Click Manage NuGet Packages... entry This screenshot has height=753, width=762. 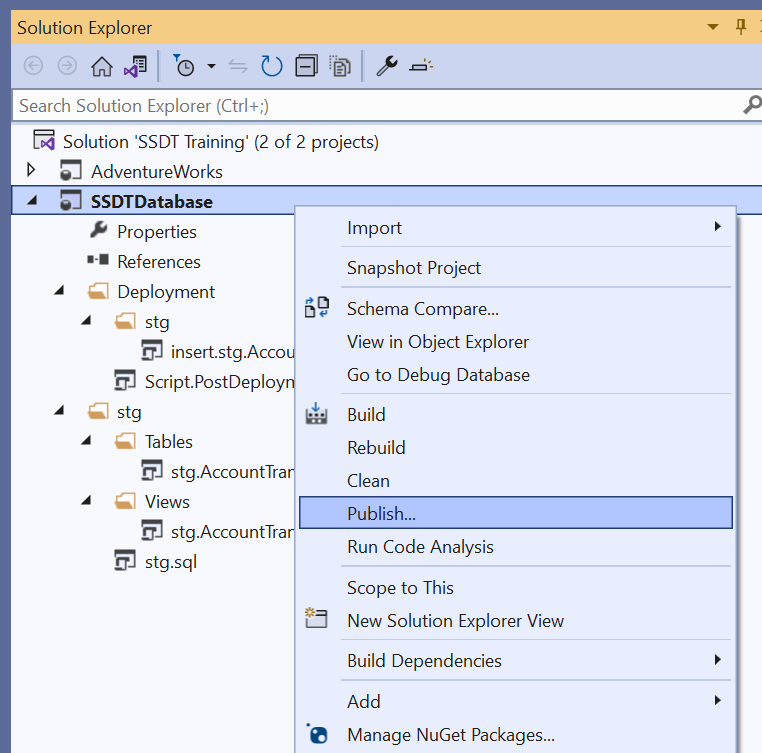point(450,735)
